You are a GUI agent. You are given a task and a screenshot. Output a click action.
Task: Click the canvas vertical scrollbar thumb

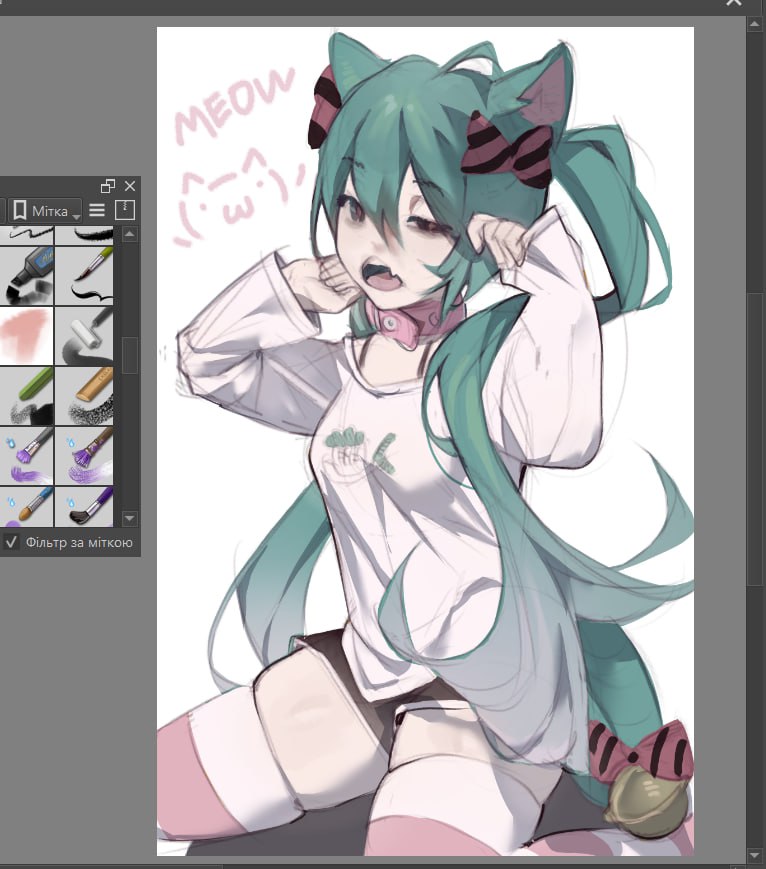click(754, 438)
